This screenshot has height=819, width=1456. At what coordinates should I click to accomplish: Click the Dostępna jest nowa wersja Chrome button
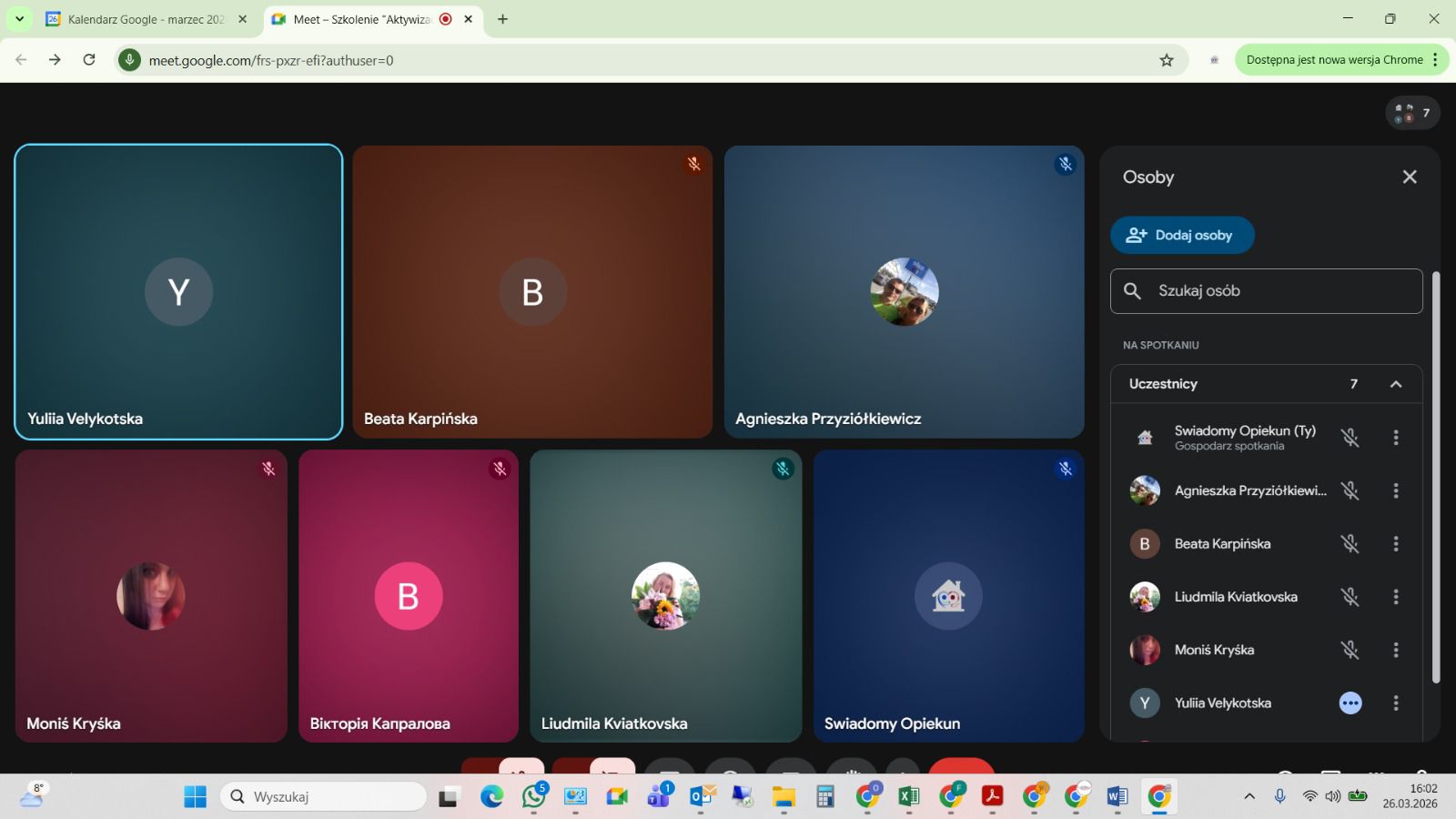pos(1334,60)
